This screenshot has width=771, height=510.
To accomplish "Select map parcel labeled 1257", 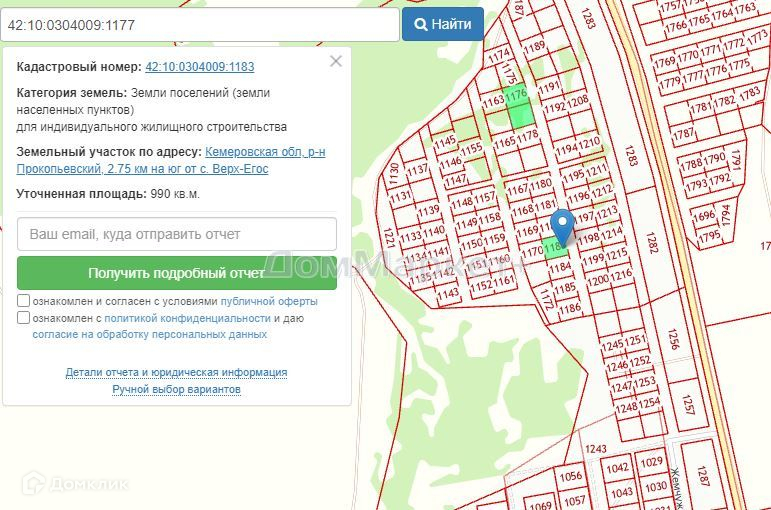I will [x=688, y=404].
